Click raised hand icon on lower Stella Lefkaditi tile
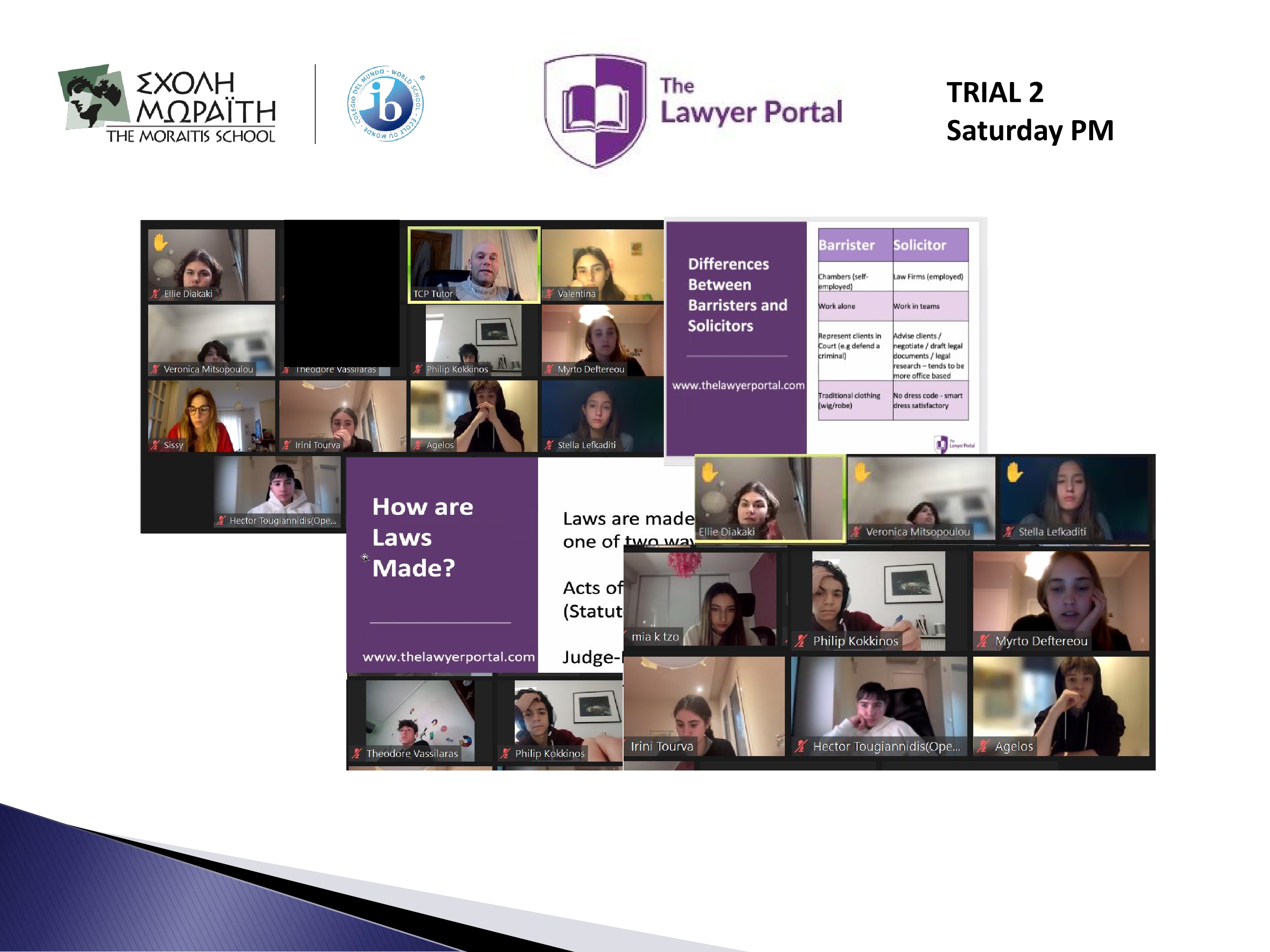The image size is (1270, 952). [x=1015, y=472]
